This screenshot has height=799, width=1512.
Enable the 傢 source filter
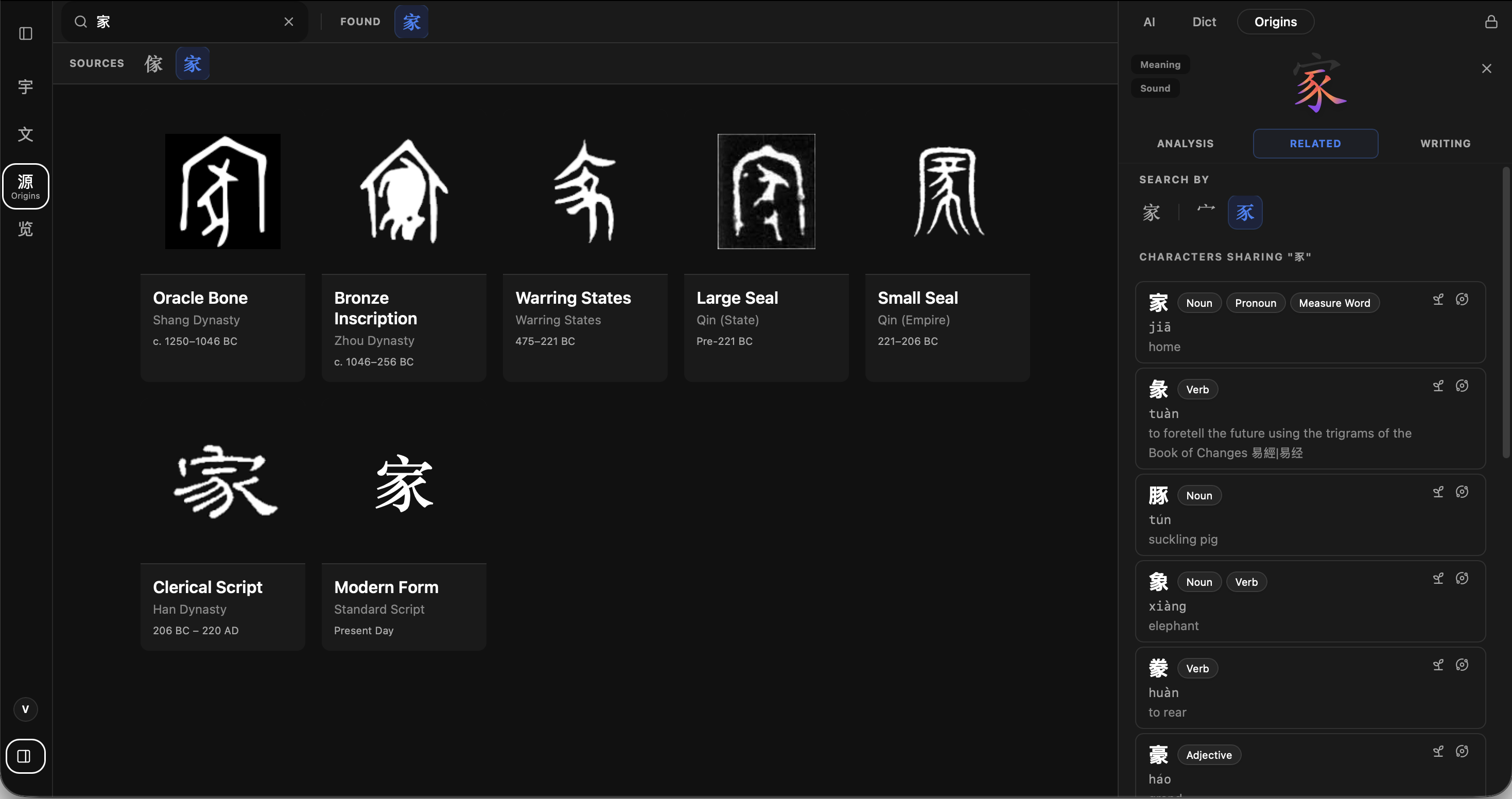pyautogui.click(x=153, y=63)
